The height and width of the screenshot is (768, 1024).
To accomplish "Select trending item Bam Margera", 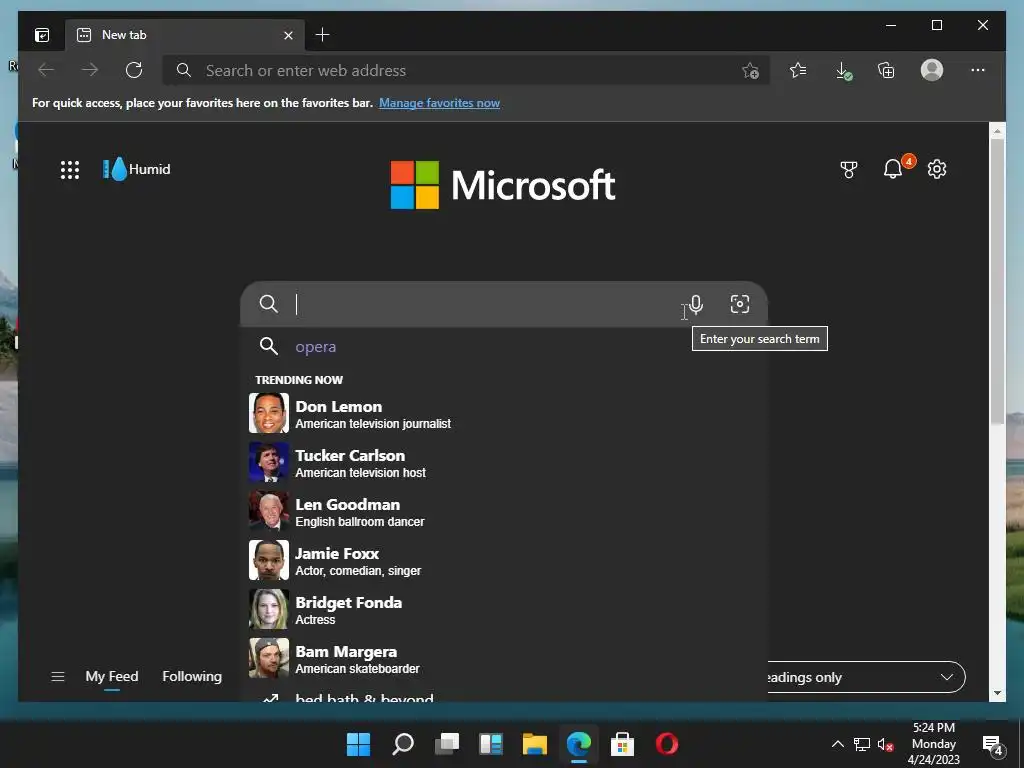I will pyautogui.click(x=504, y=658).
